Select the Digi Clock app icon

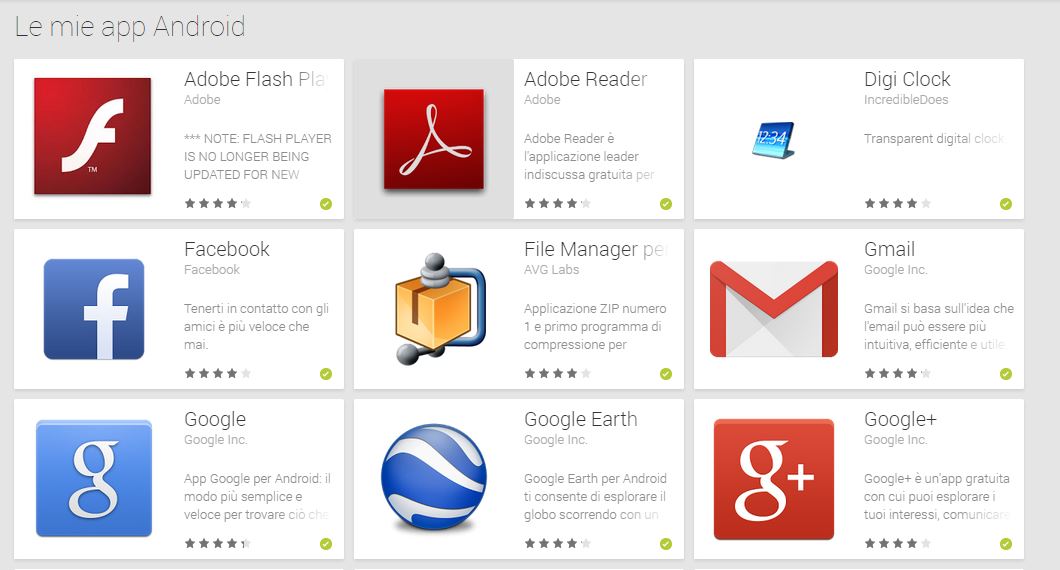click(x=773, y=140)
